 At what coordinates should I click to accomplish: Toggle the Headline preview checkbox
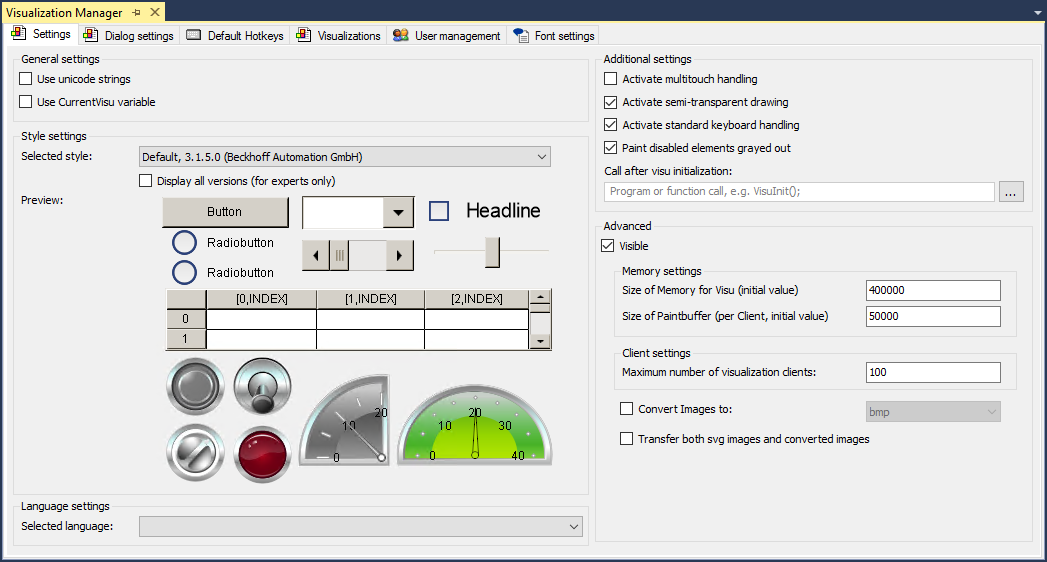pyautogui.click(x=439, y=211)
